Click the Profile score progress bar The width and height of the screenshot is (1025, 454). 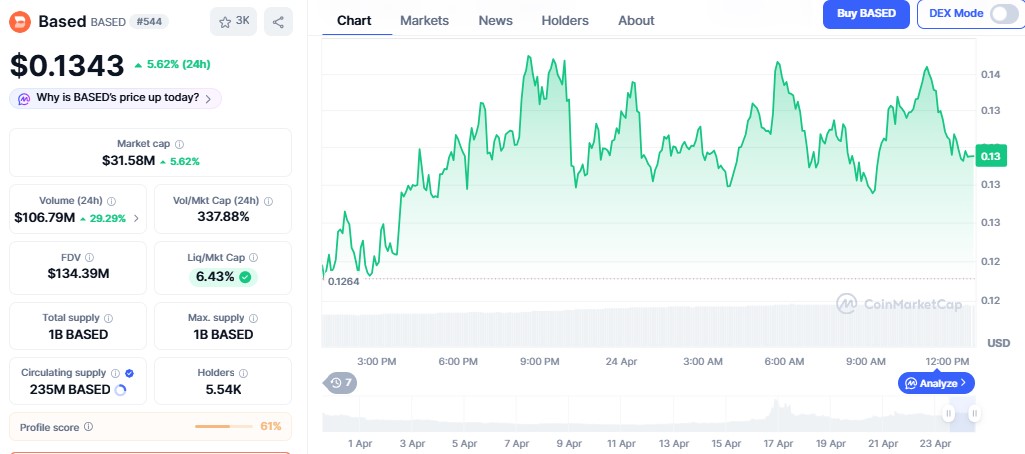click(224, 427)
